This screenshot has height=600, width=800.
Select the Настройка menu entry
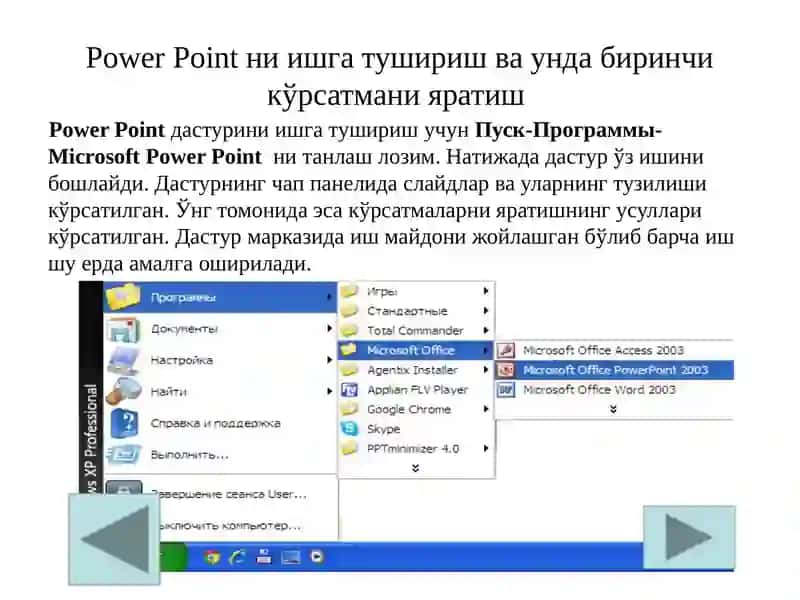click(220, 360)
